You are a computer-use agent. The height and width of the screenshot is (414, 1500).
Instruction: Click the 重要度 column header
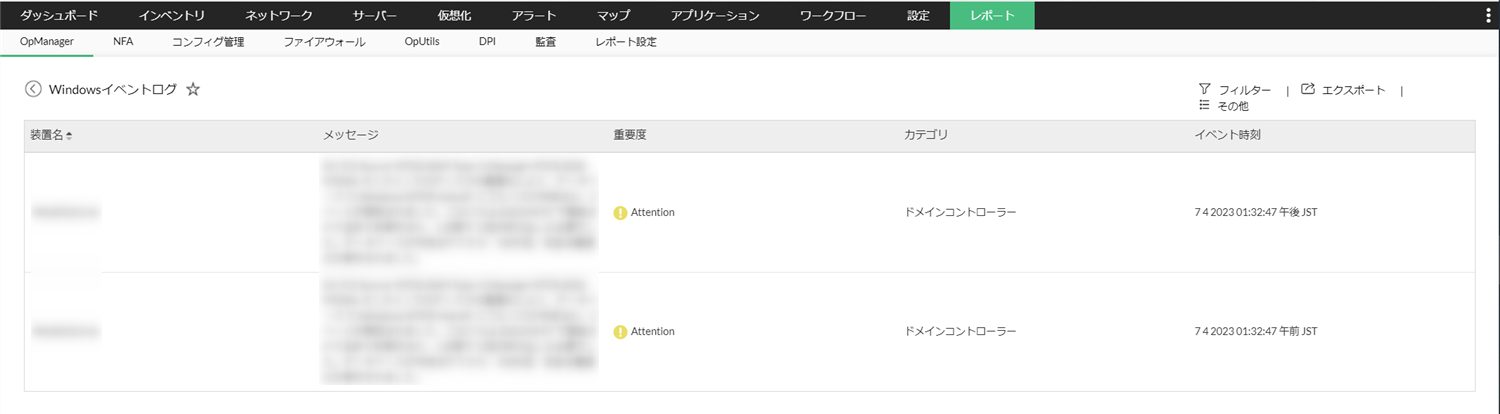point(630,135)
